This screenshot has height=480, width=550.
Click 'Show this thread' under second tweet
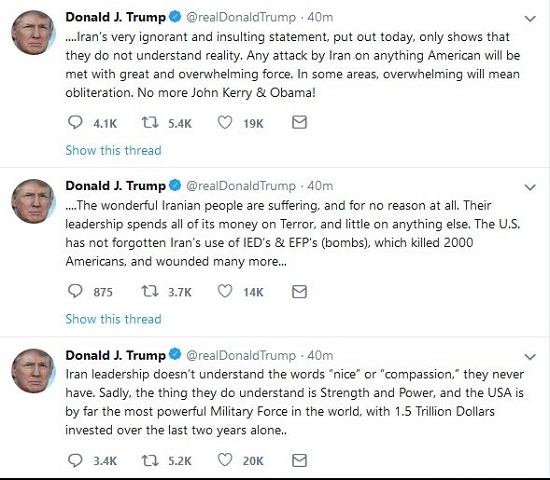tap(113, 319)
